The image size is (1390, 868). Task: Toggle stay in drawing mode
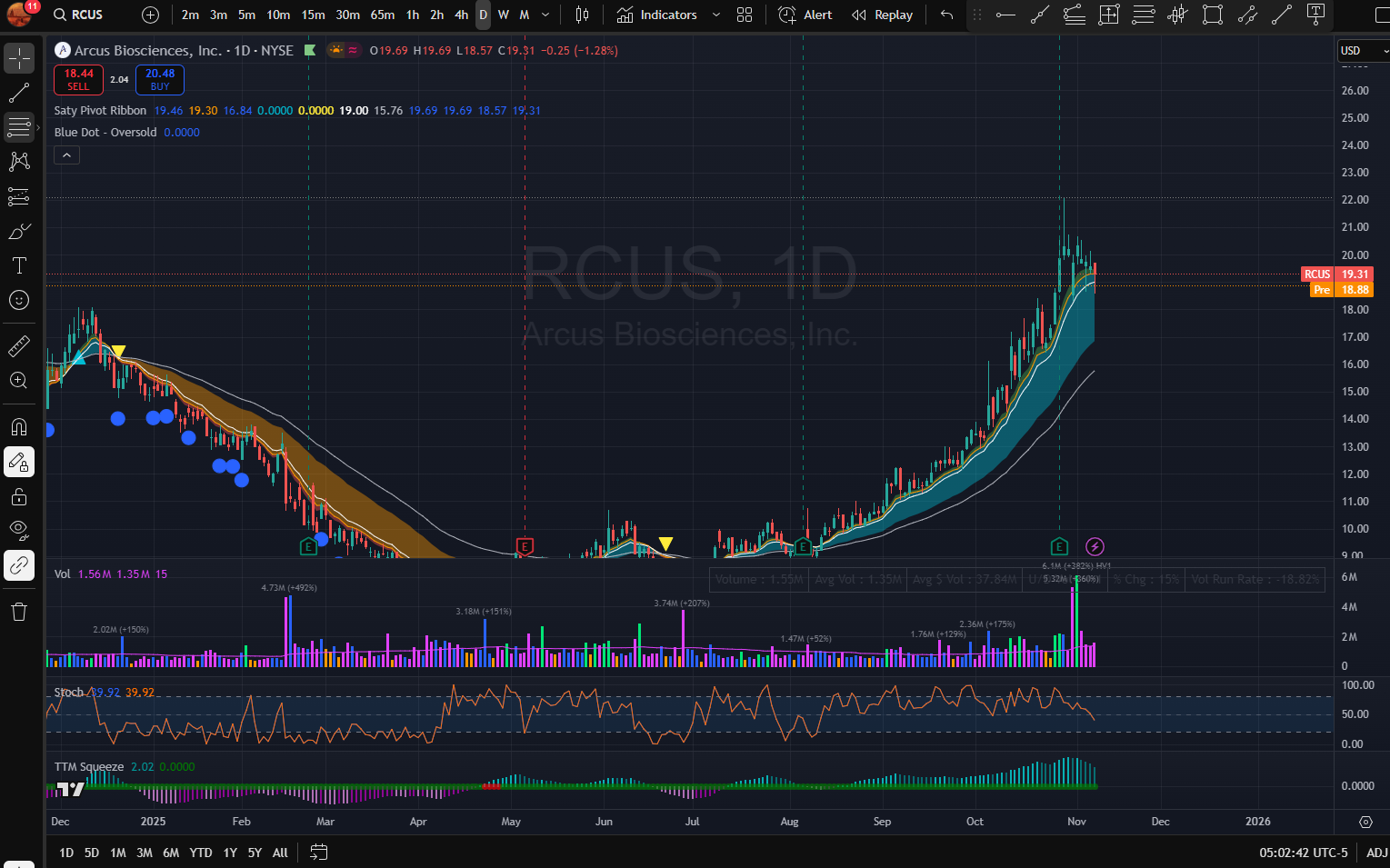pyautogui.click(x=19, y=462)
